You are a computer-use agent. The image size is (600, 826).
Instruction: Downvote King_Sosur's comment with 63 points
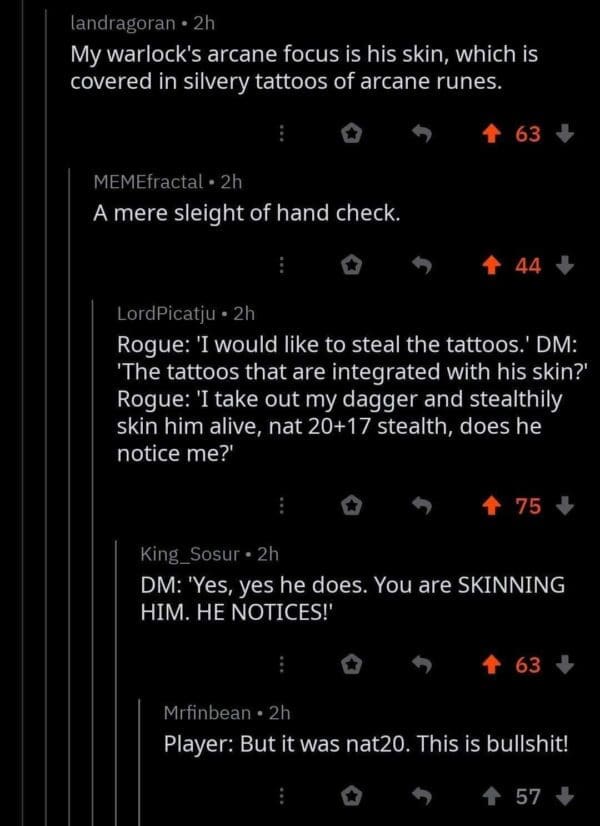[x=564, y=666]
